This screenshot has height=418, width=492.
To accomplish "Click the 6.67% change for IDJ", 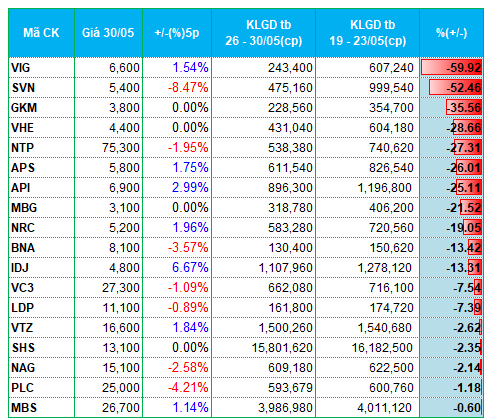I will coord(190,268).
